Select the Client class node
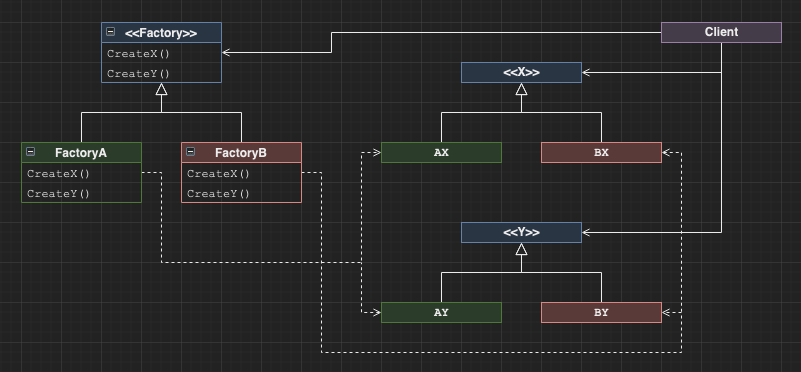This screenshot has height=372, width=801. [721, 32]
